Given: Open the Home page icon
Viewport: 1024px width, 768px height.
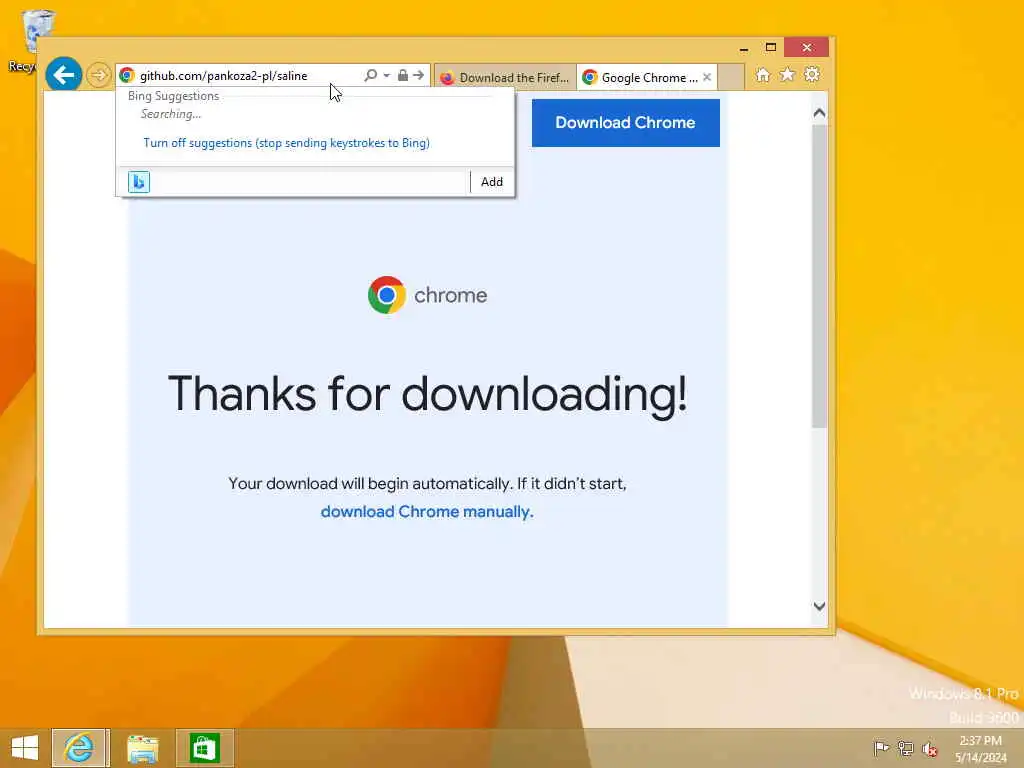Looking at the screenshot, I should 763,74.
